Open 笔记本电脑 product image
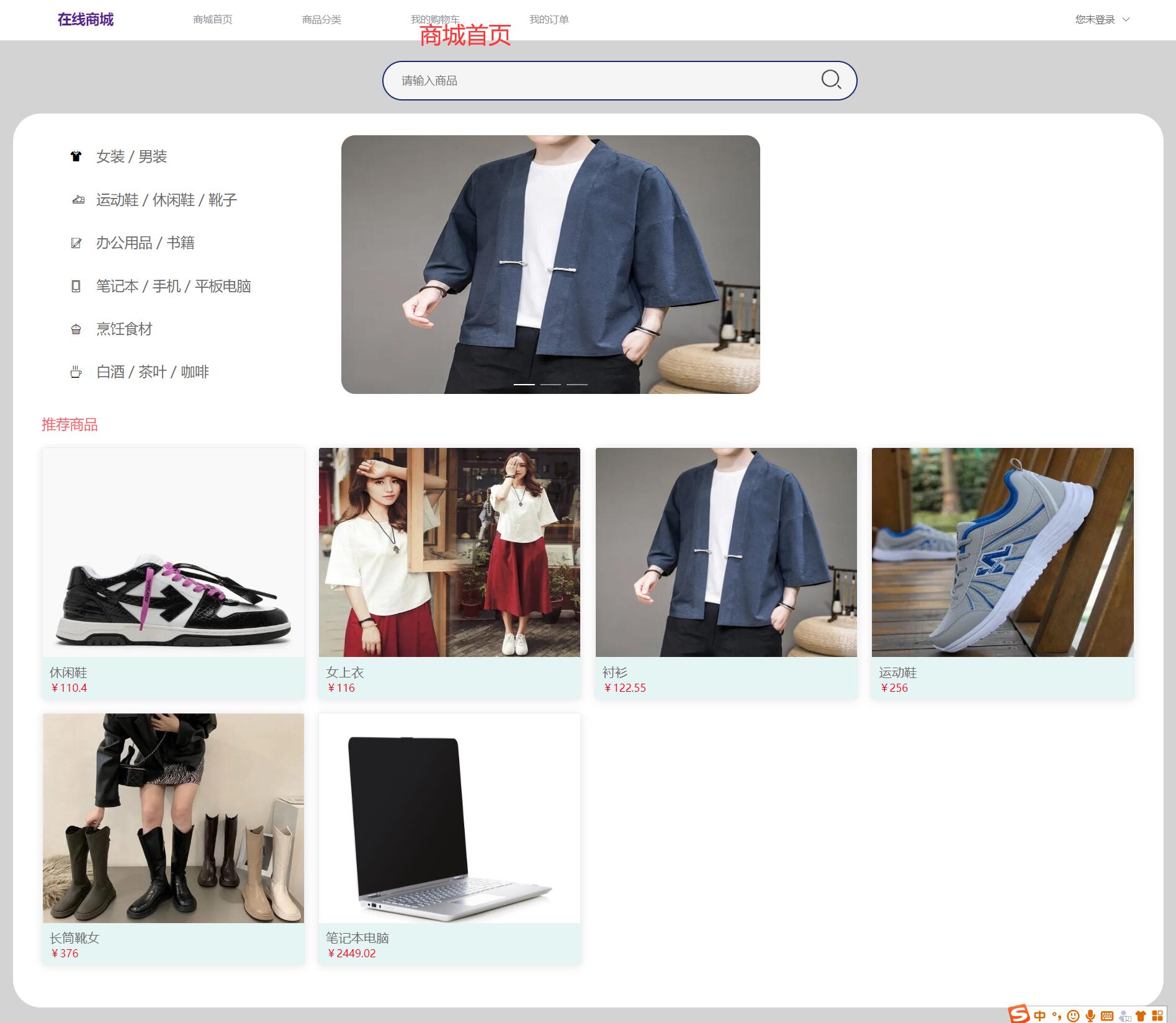Screen dimensions: 1176x1023 [449, 818]
